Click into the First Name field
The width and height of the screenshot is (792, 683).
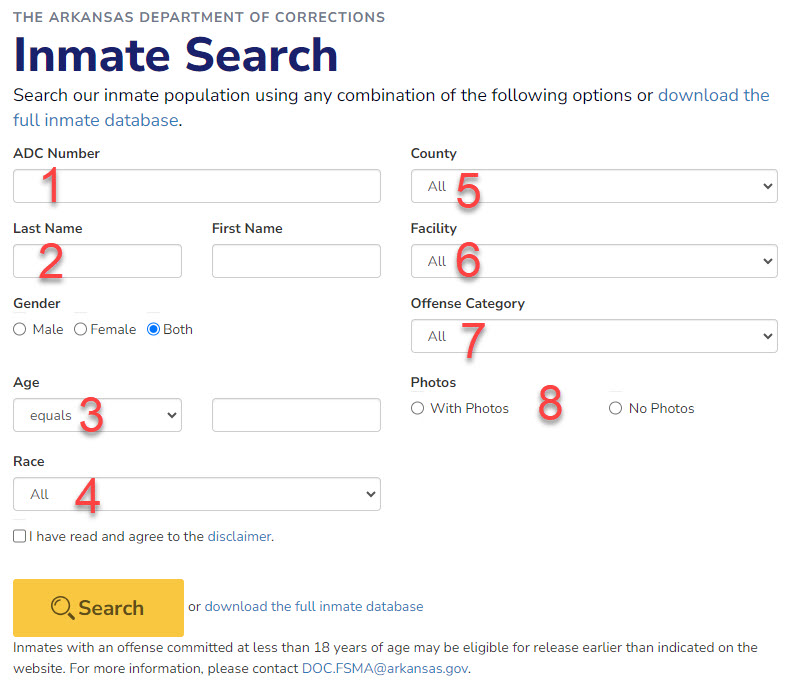[x=296, y=261]
